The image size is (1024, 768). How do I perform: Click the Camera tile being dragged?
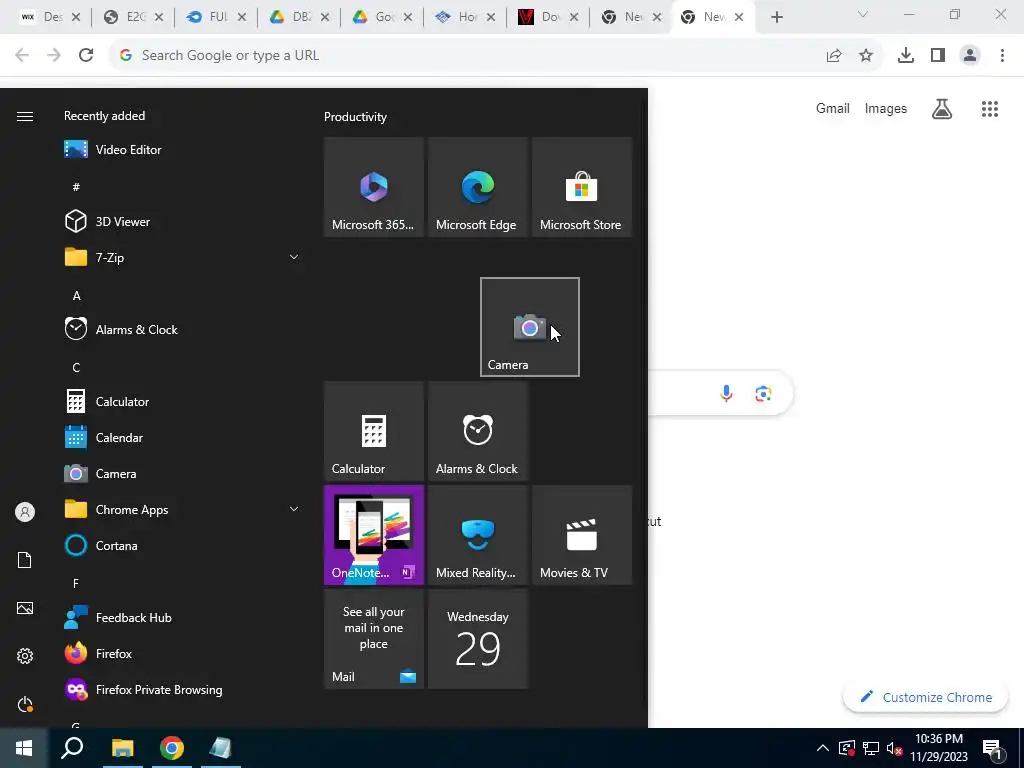[x=530, y=327]
